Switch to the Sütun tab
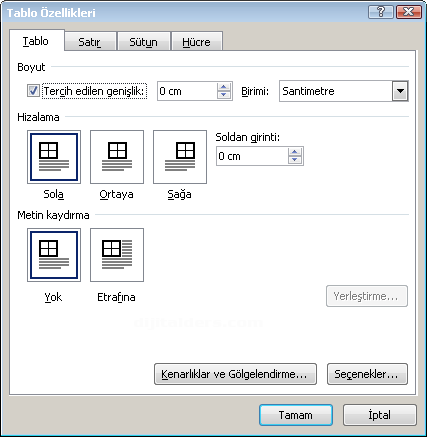The image size is (427, 437). tap(144, 42)
